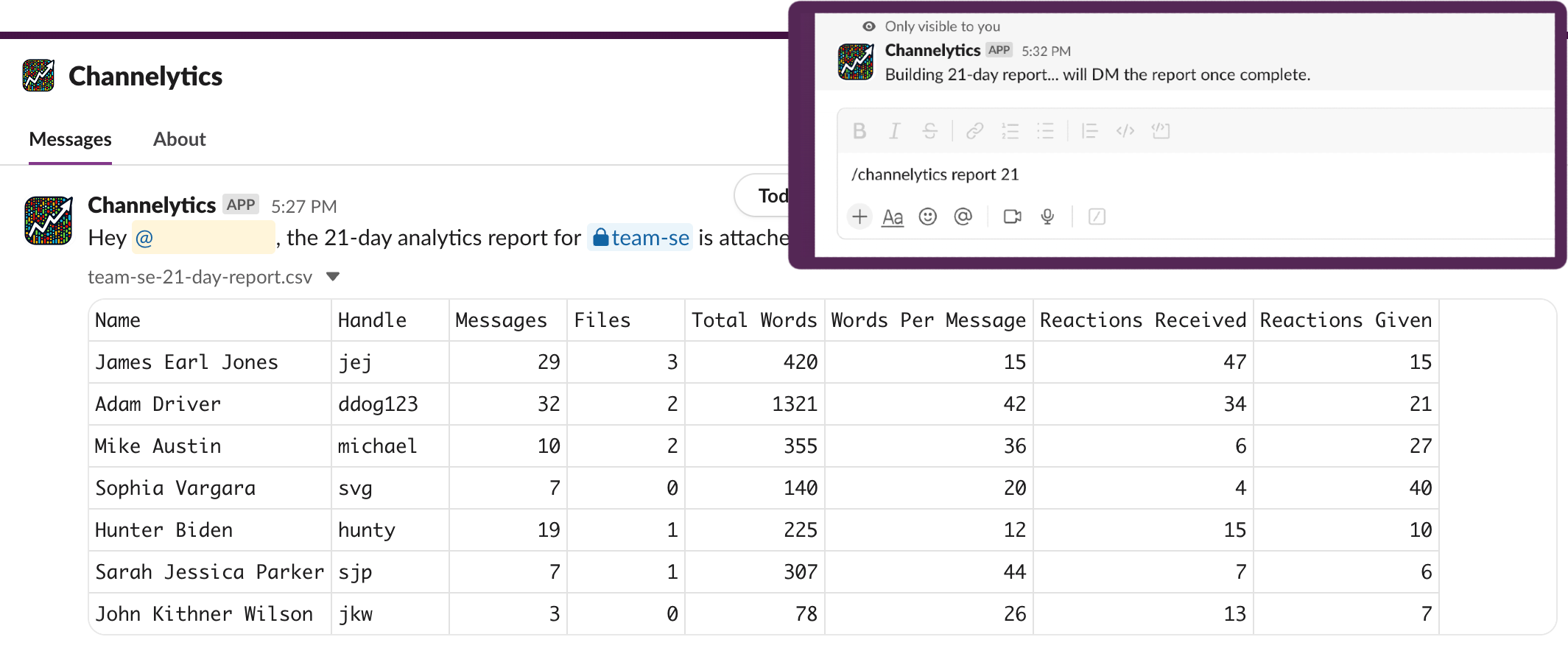This screenshot has height=662, width=1568.
Task: Apply inline code formatting
Action: [x=1125, y=131]
